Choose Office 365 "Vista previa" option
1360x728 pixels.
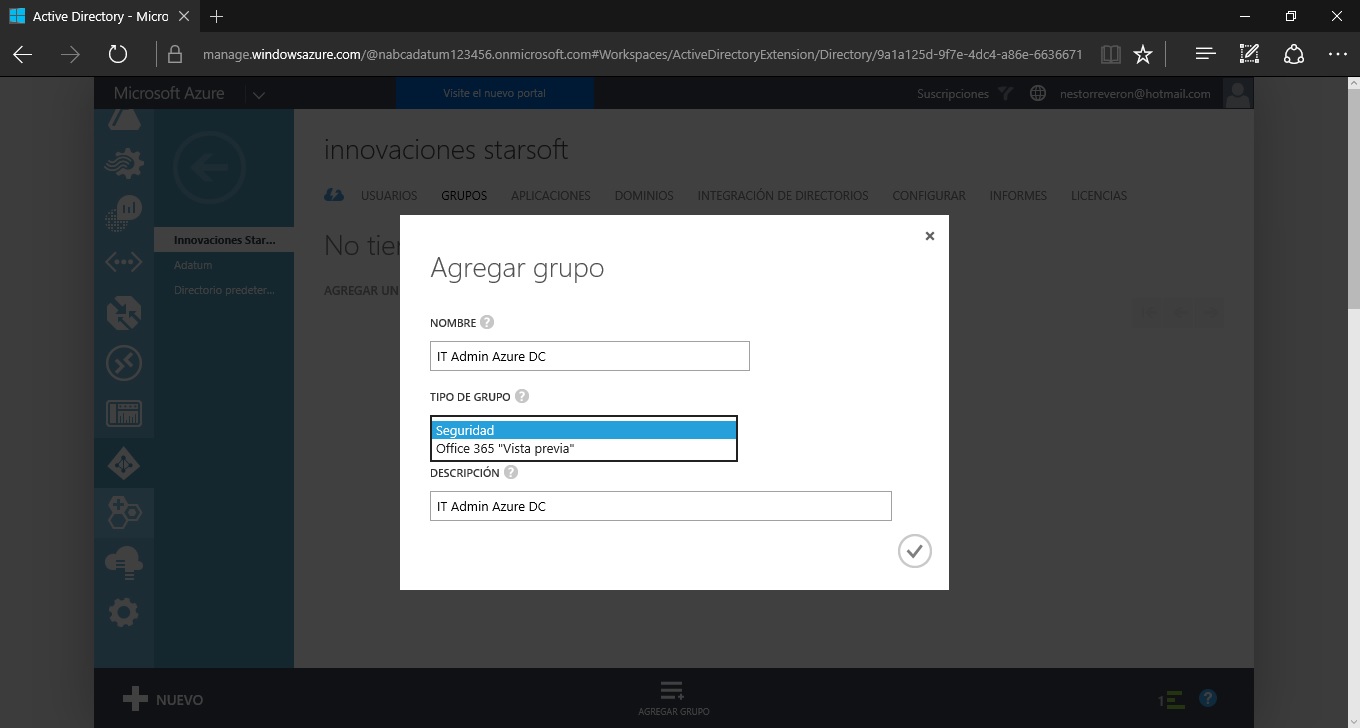point(583,449)
